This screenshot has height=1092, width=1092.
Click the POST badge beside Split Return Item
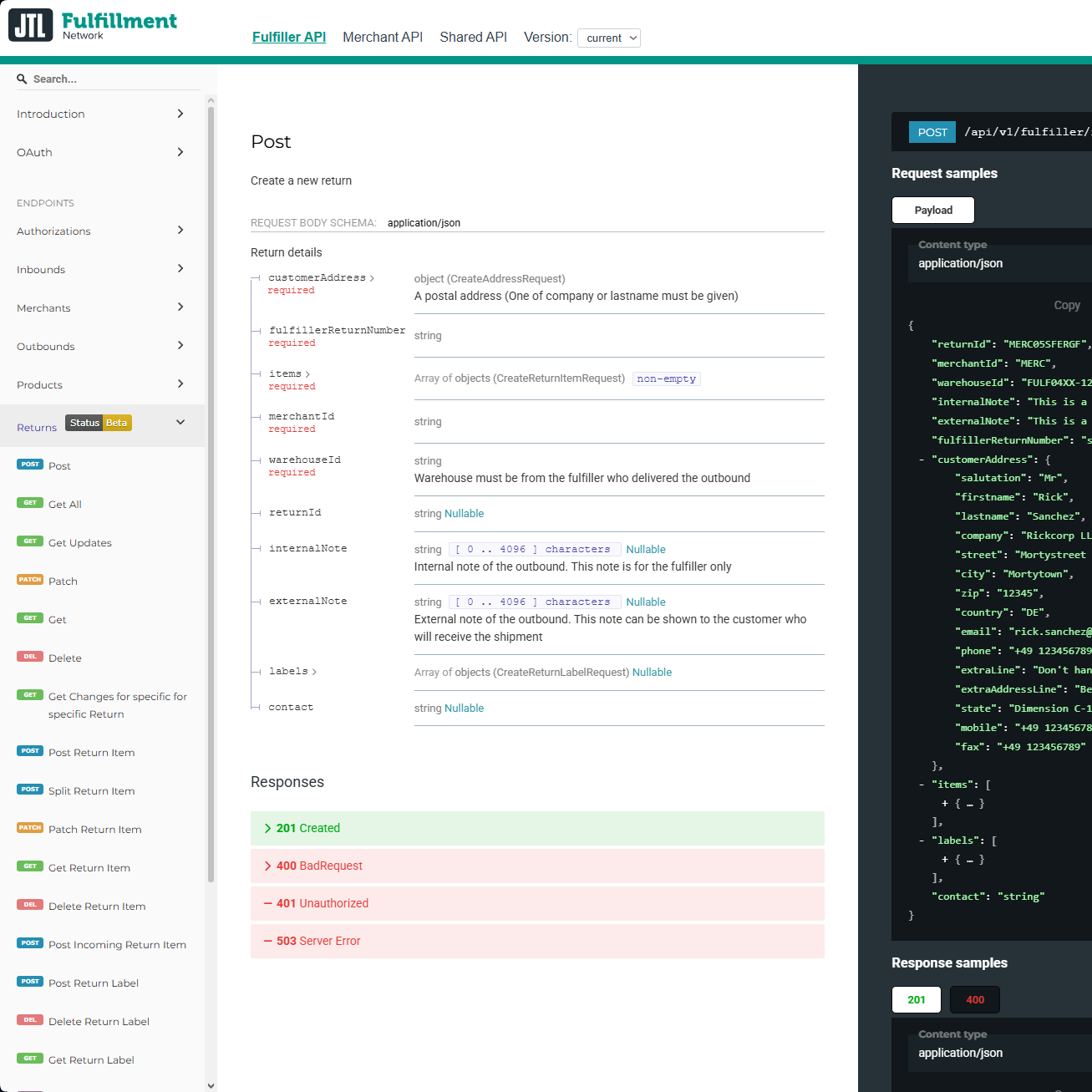[x=30, y=790]
